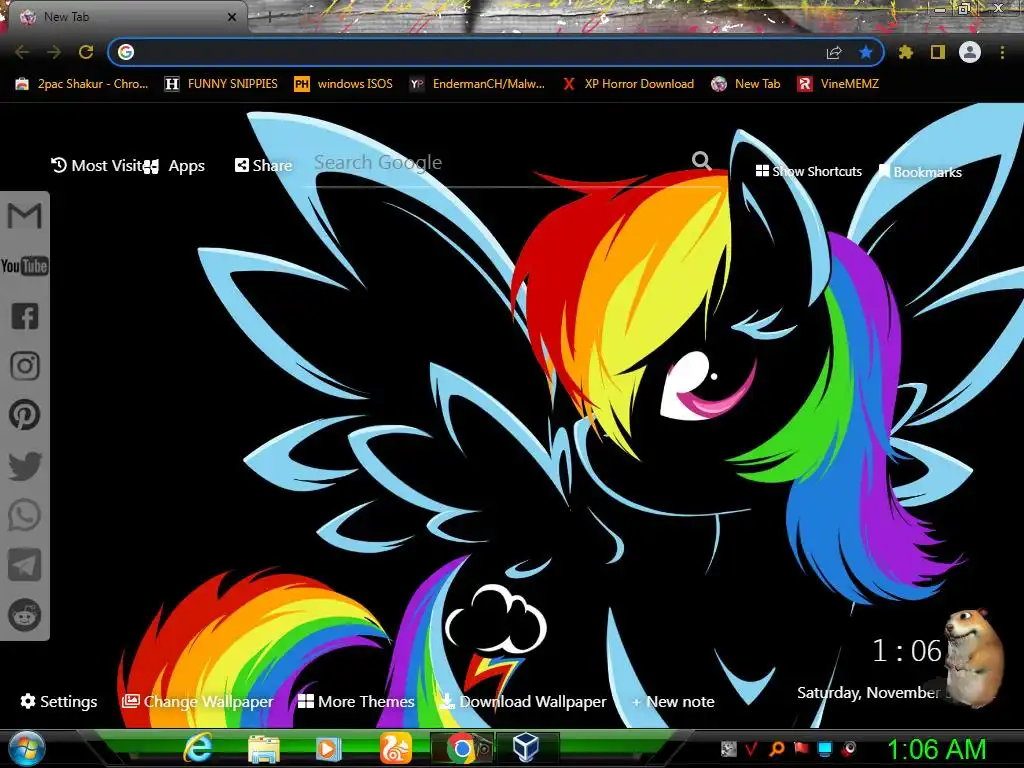Open the Bookmarks menu on the page
The height and width of the screenshot is (768, 1024).
[920, 172]
